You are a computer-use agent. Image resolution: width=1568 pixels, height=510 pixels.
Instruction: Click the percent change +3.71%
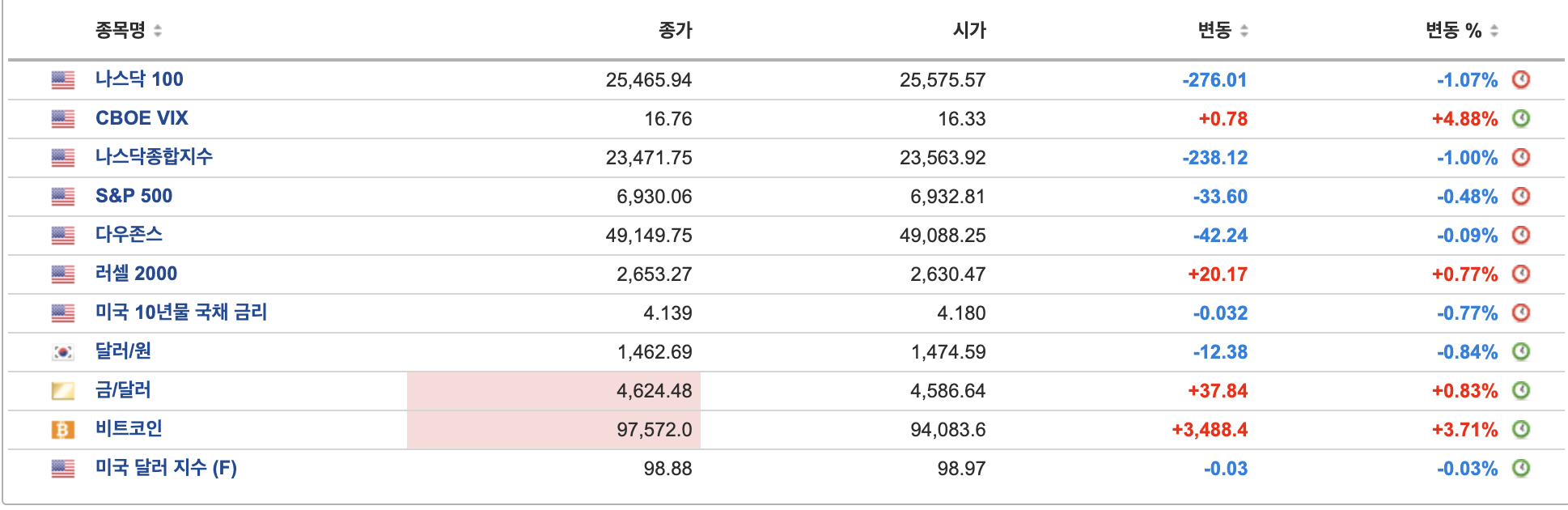coord(1464,430)
